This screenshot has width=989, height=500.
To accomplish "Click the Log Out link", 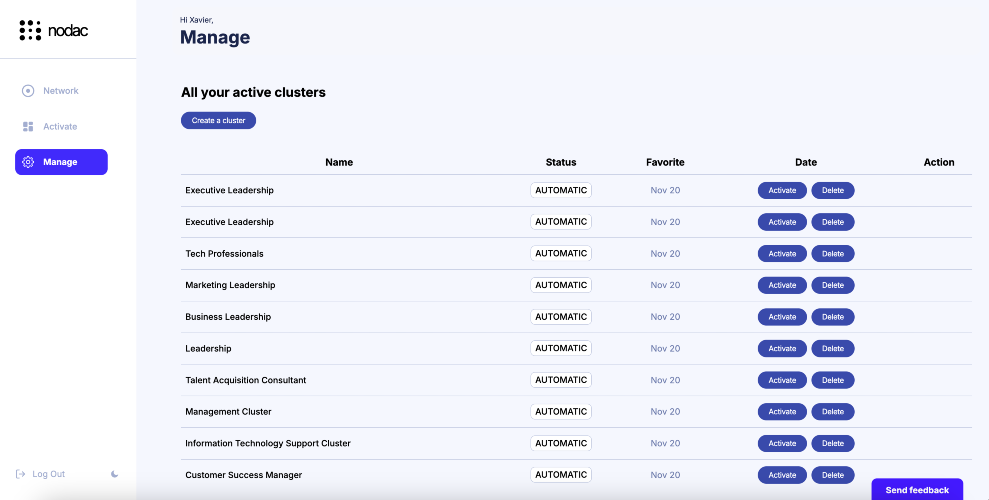I will tap(49, 474).
